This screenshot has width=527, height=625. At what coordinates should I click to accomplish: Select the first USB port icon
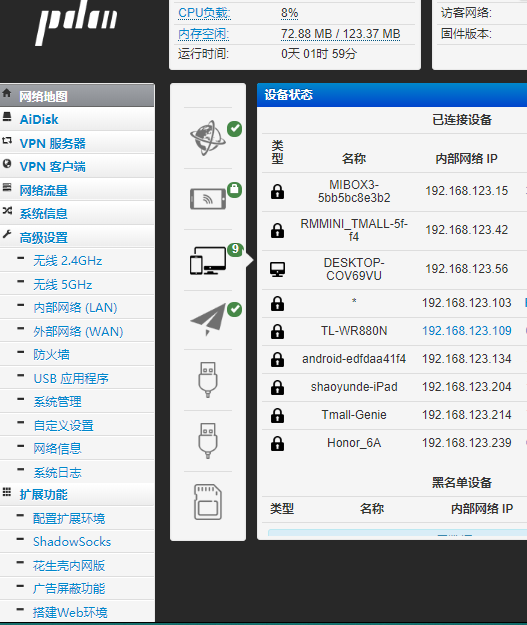[x=208, y=380]
